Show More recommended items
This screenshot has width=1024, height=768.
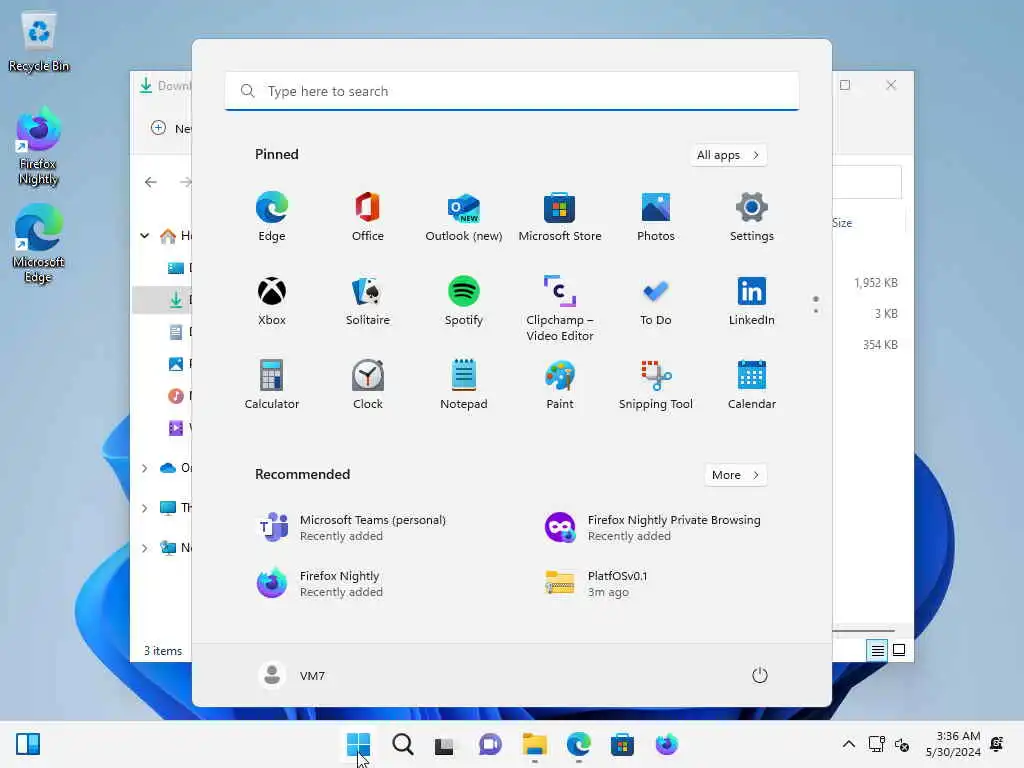(735, 475)
